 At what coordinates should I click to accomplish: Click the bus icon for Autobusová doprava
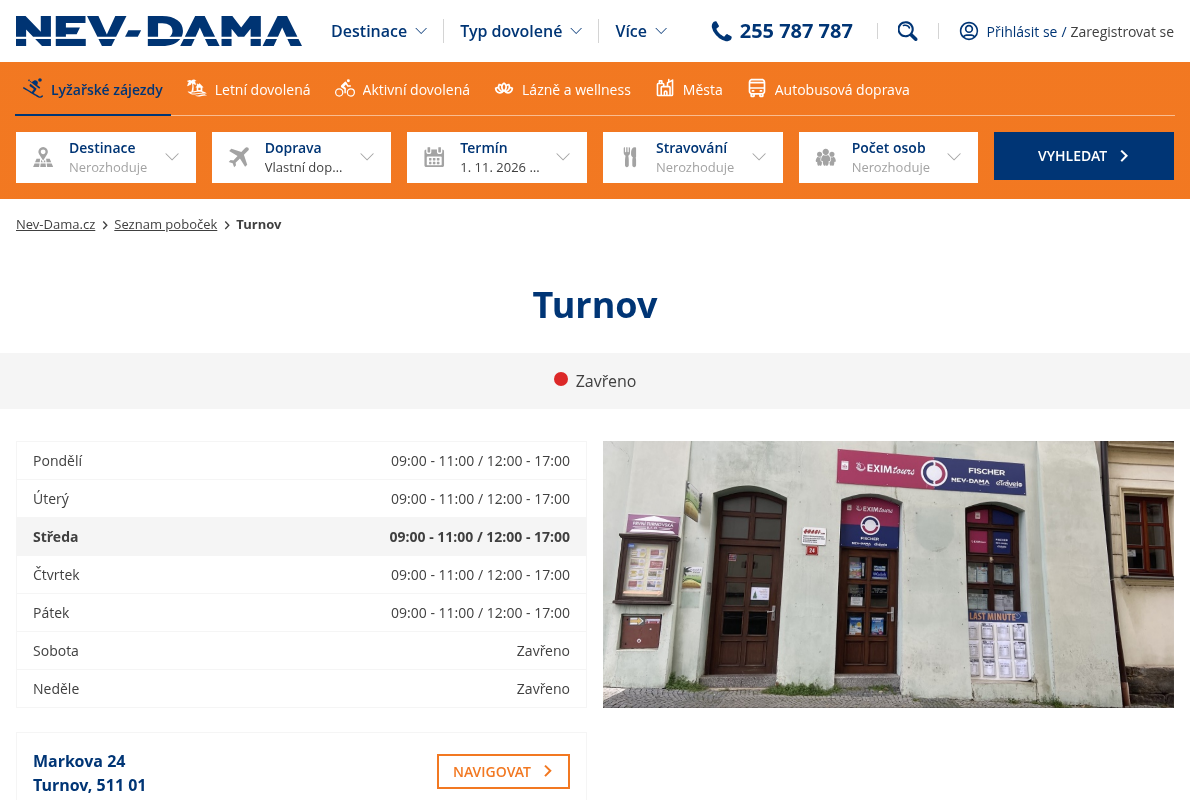757,89
